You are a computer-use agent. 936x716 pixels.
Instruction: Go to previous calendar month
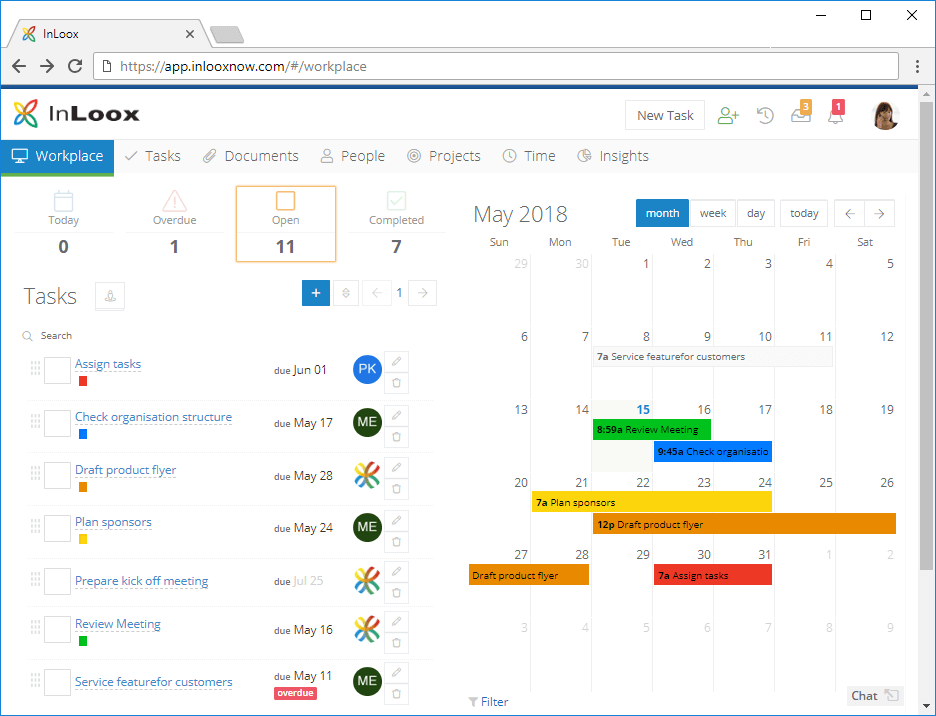(849, 213)
